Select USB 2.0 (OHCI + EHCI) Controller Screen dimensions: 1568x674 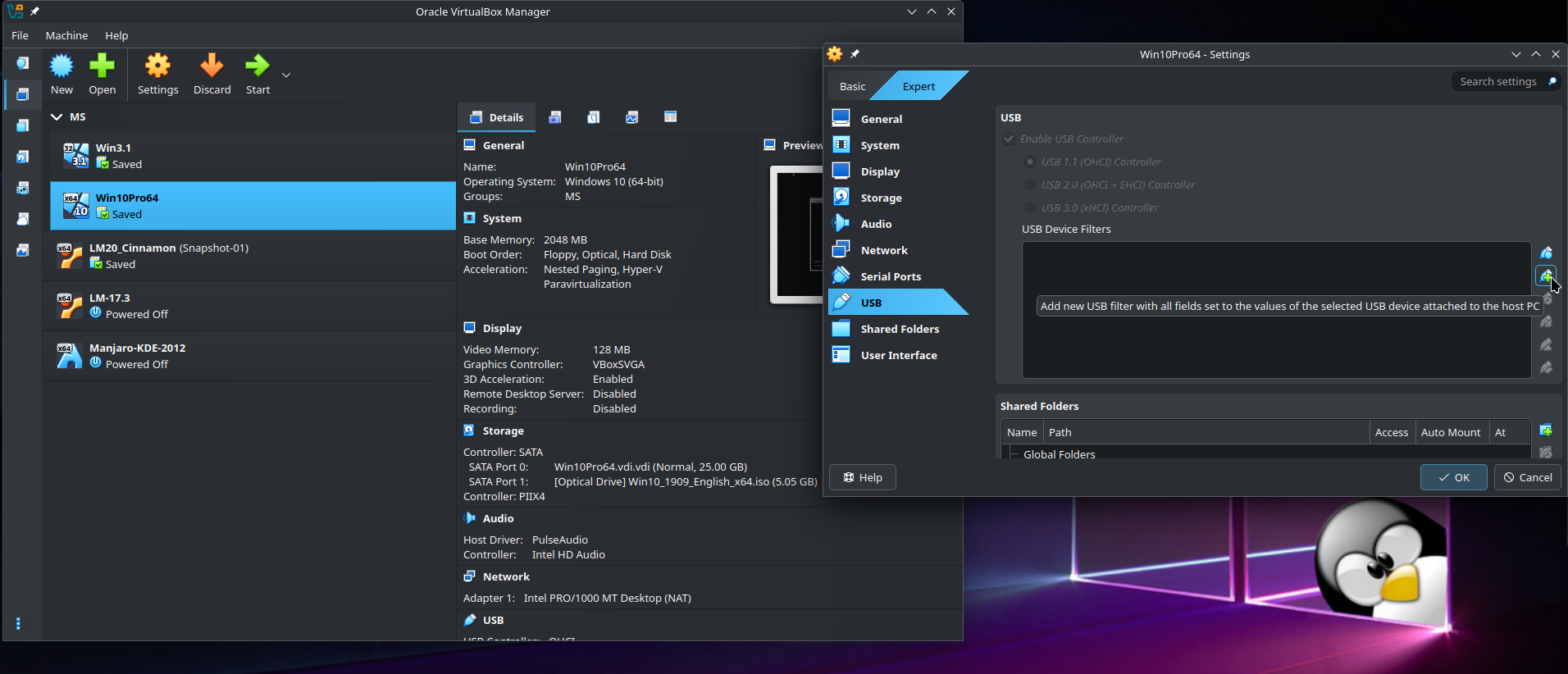pos(1030,185)
